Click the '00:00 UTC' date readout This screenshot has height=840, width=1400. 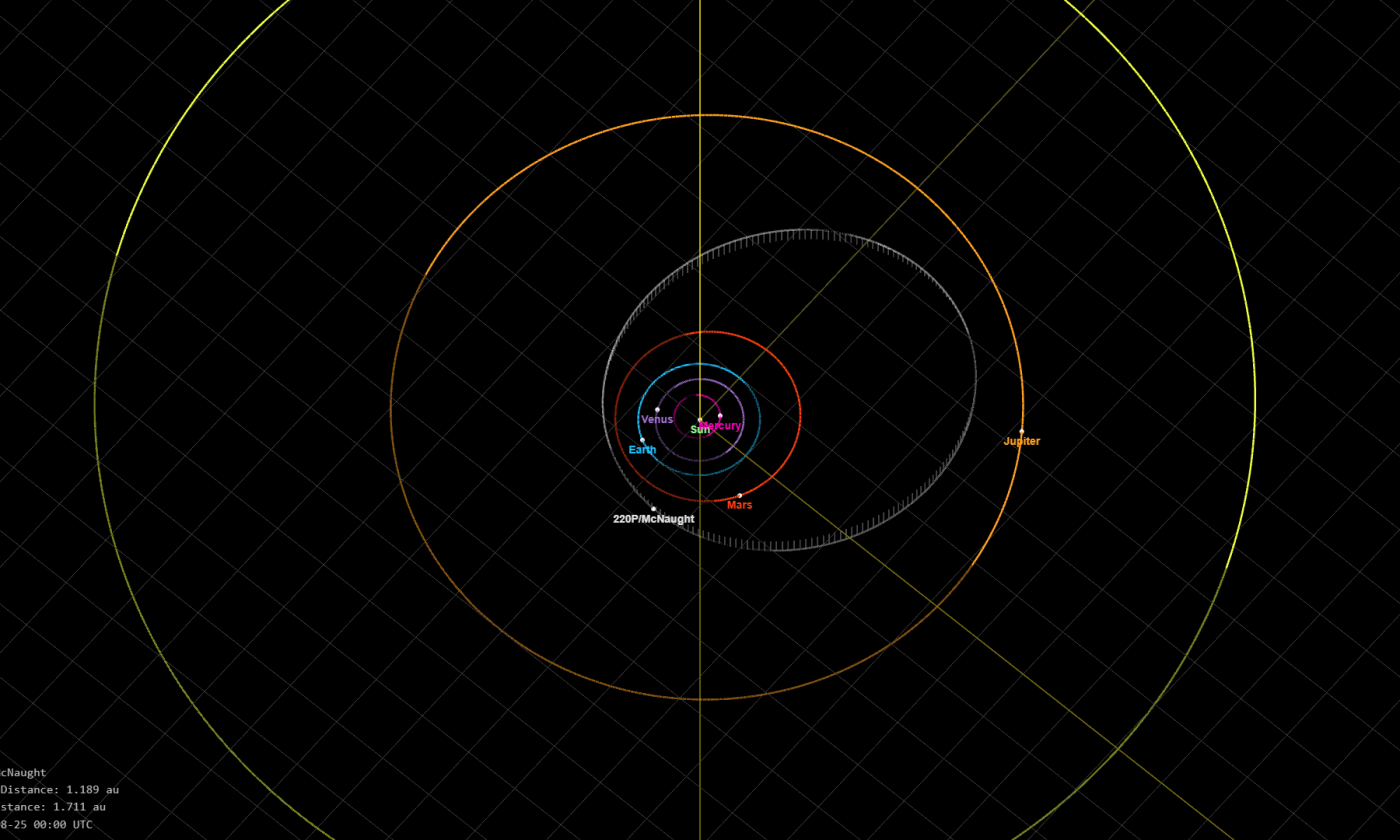[63, 825]
